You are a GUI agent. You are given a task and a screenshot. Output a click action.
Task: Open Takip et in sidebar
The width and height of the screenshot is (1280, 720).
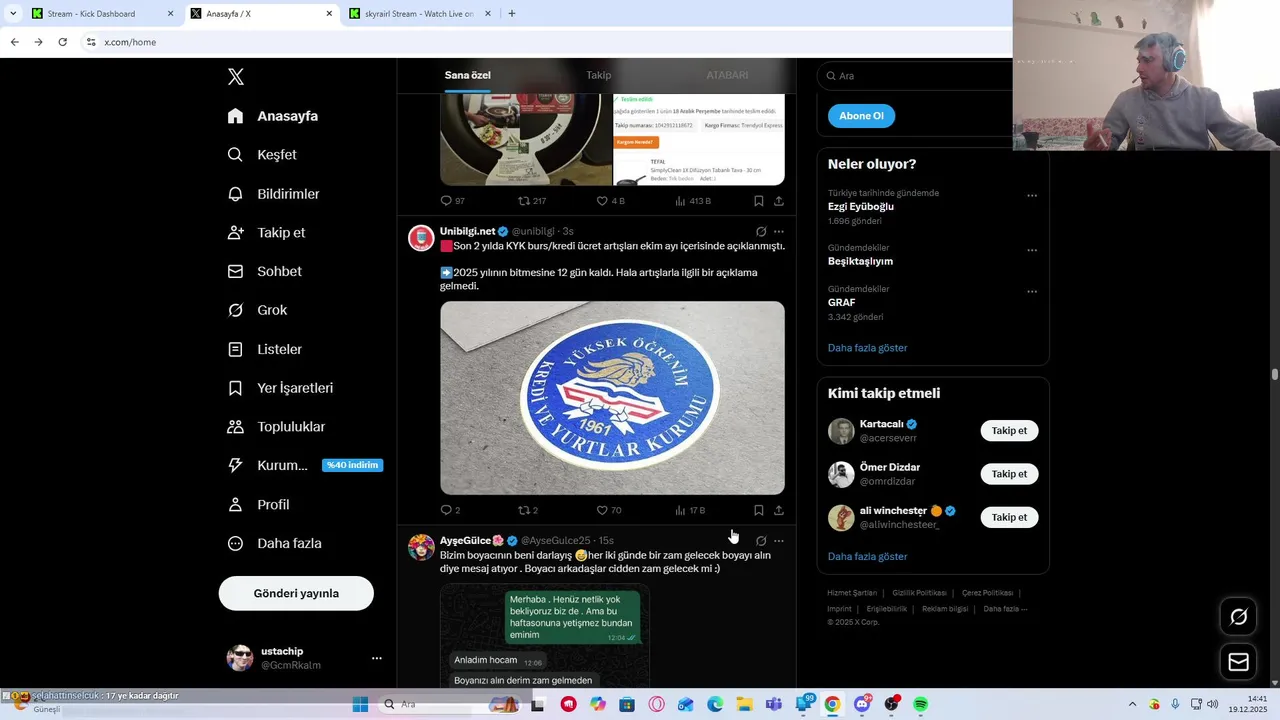click(266, 232)
